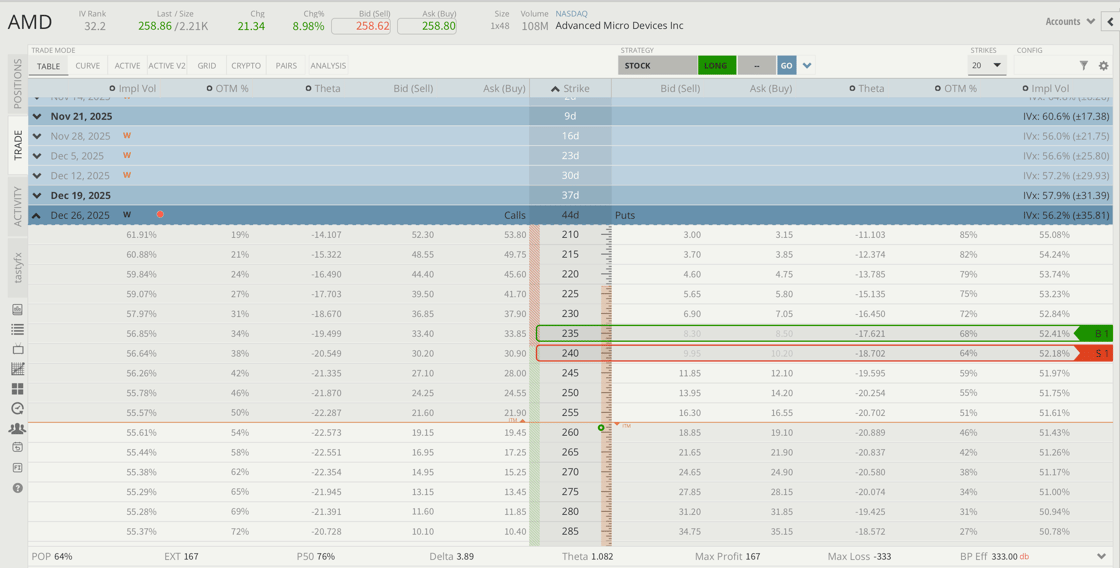Viewport: 1120px width, 568px height.
Task: Switch to the CRYPTO trade mode tab
Action: pos(246,66)
